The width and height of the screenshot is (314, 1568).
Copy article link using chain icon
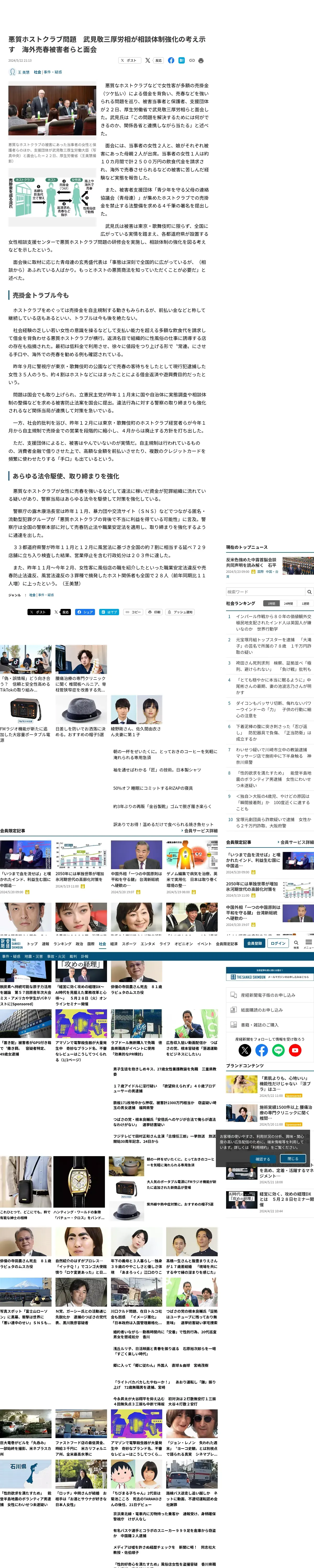pos(192,60)
